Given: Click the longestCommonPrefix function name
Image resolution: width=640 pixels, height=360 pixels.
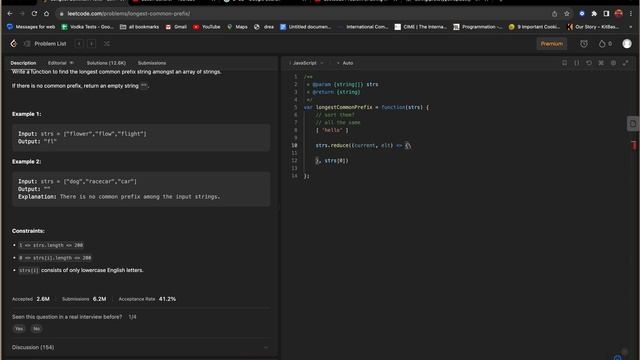Looking at the screenshot, I should coord(344,107).
